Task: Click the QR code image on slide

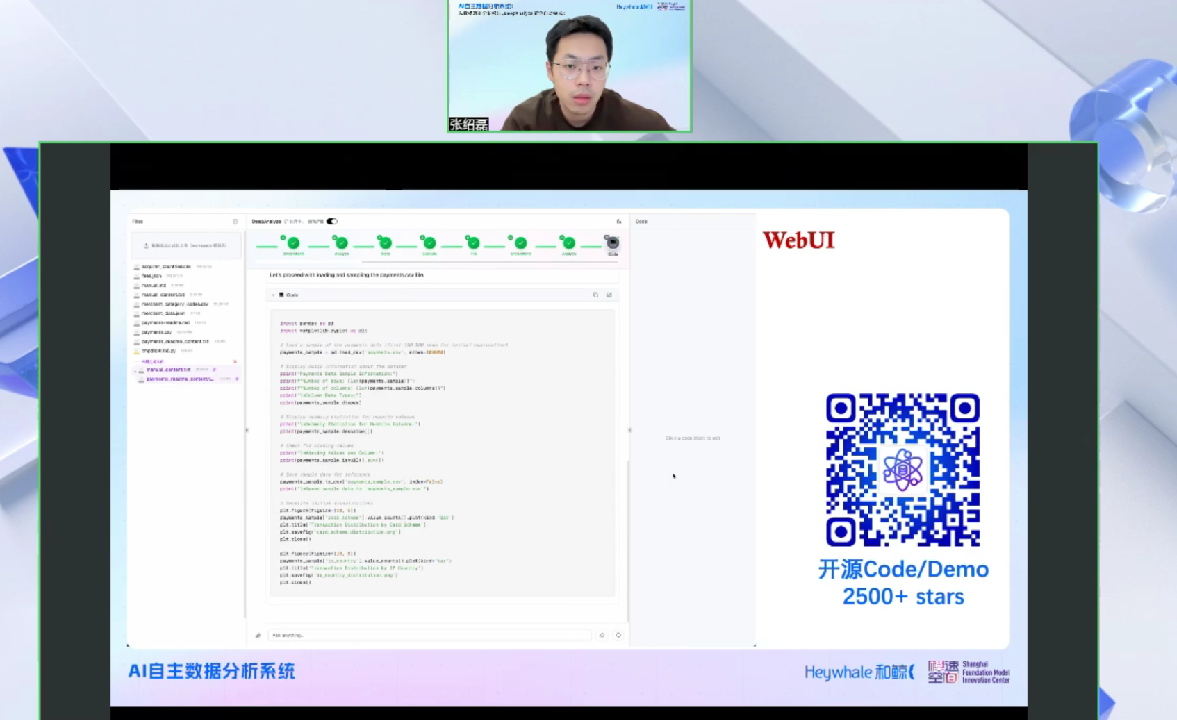Action: click(902, 469)
